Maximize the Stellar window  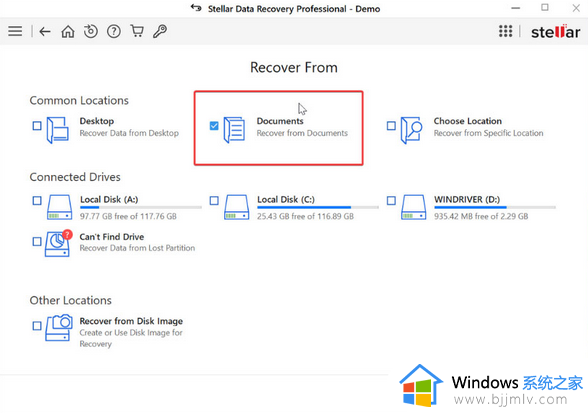(545, 8)
